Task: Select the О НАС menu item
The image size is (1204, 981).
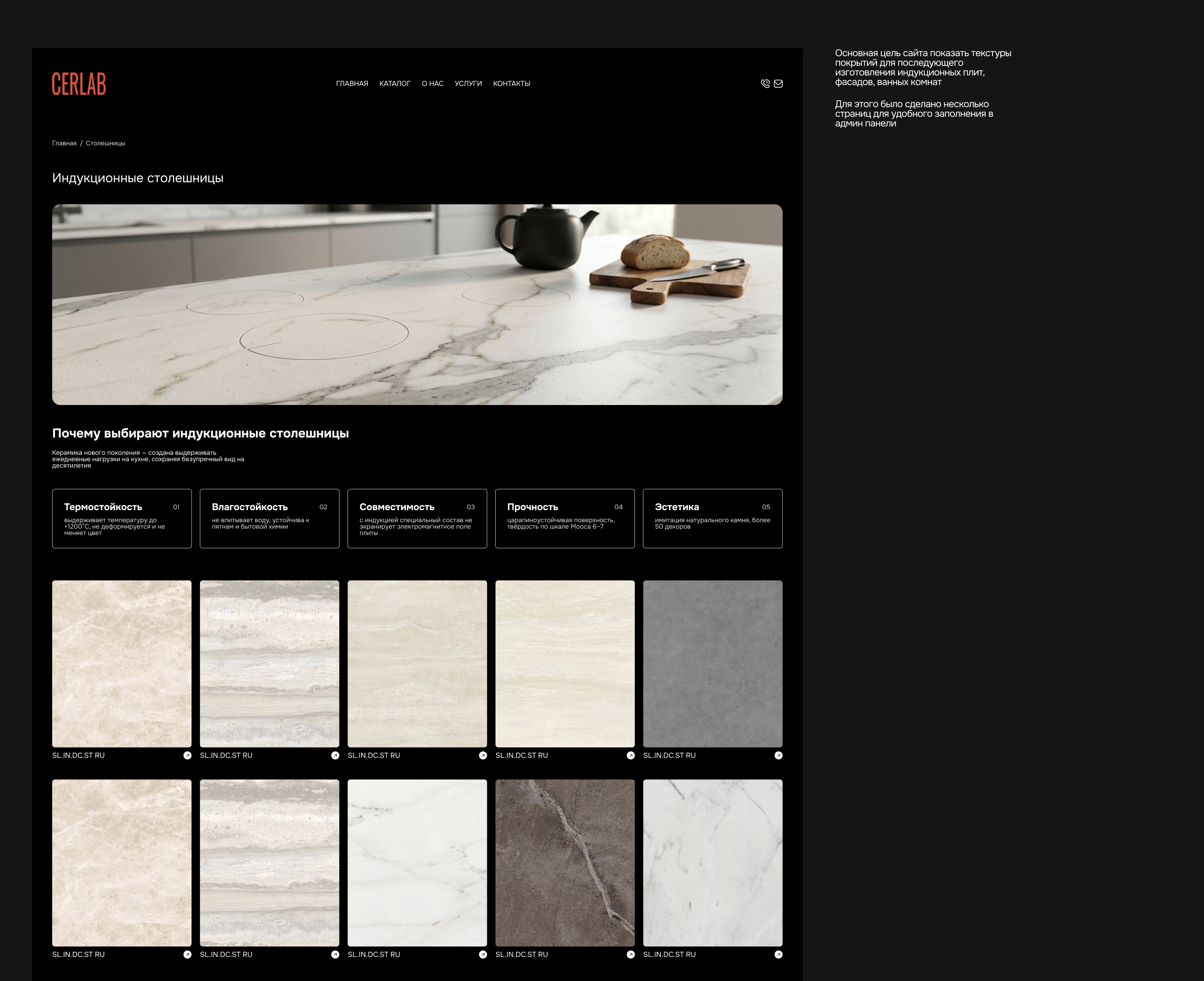Action: point(433,83)
